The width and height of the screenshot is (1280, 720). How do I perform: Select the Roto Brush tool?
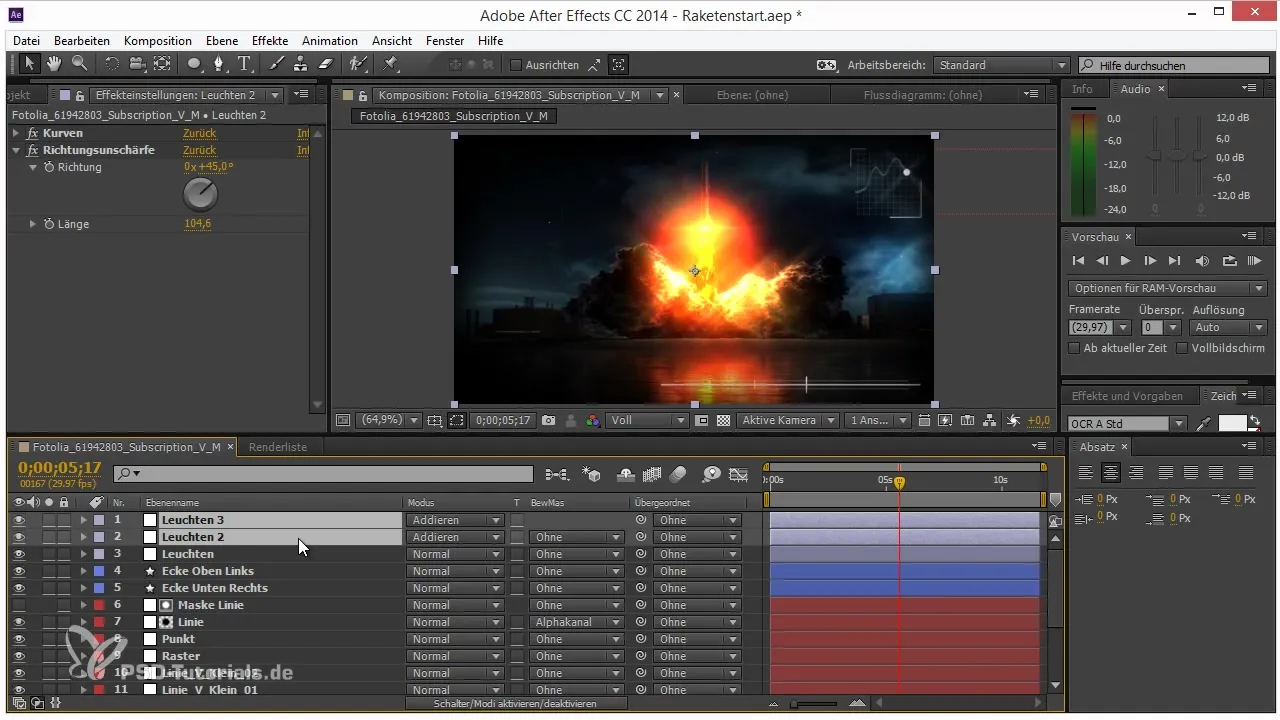[358, 64]
